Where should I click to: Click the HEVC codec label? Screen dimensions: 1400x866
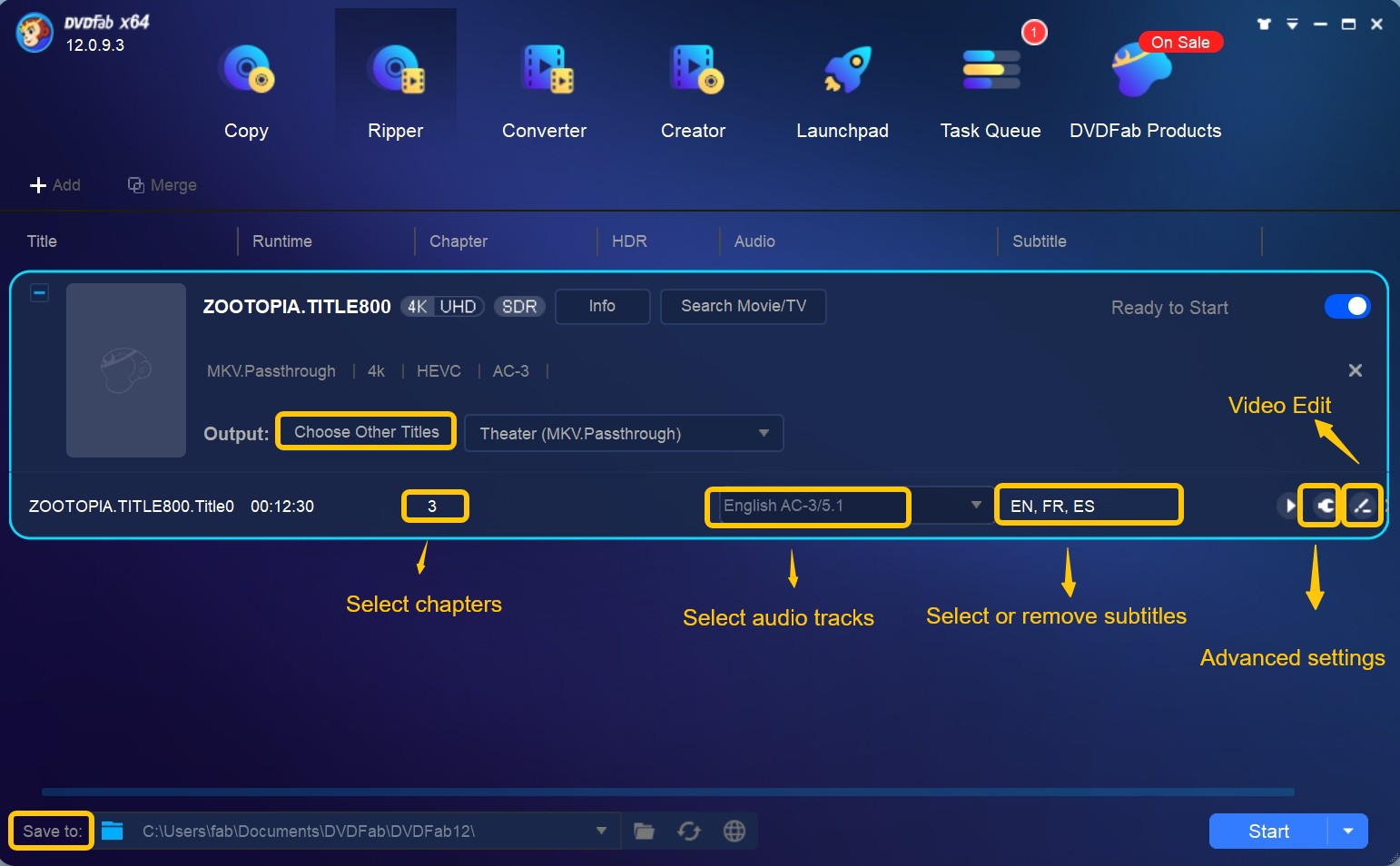click(x=439, y=371)
